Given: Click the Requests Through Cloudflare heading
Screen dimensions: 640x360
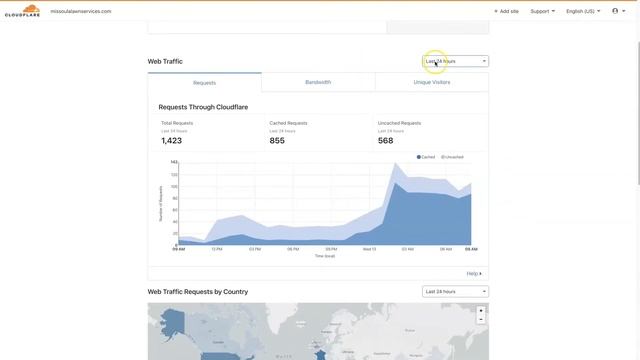Looking at the screenshot, I should [x=203, y=107].
